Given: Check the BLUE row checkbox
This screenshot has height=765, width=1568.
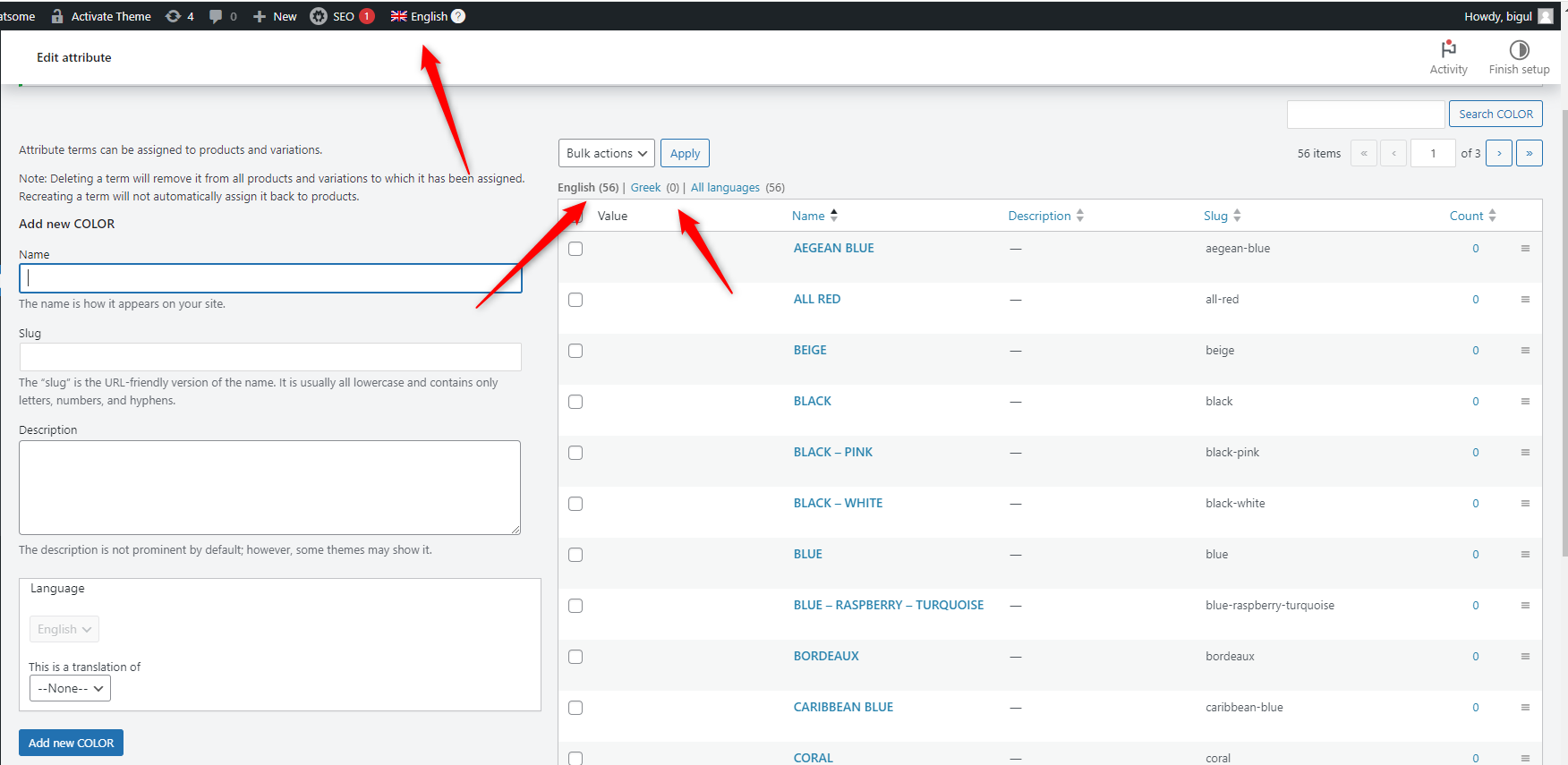Looking at the screenshot, I should (575, 555).
